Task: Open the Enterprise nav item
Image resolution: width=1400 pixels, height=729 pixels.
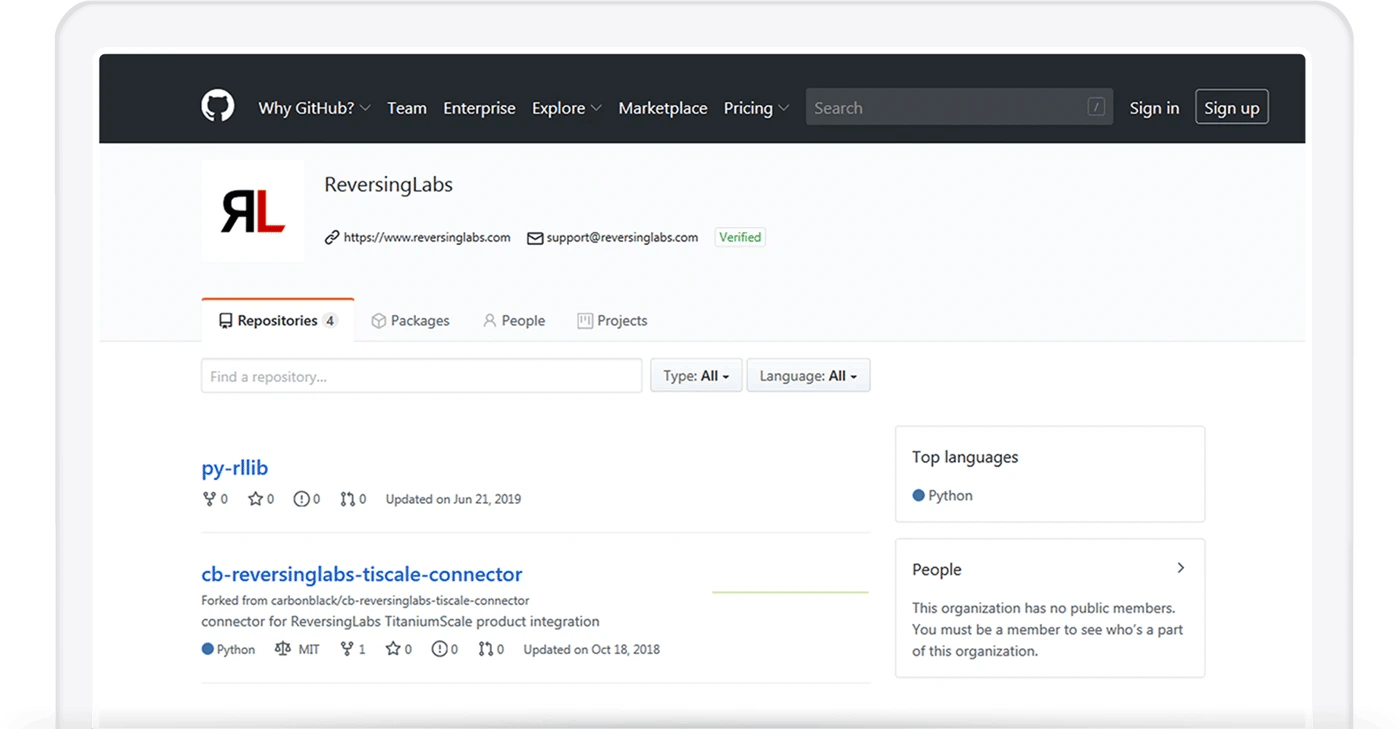Action: [x=479, y=108]
